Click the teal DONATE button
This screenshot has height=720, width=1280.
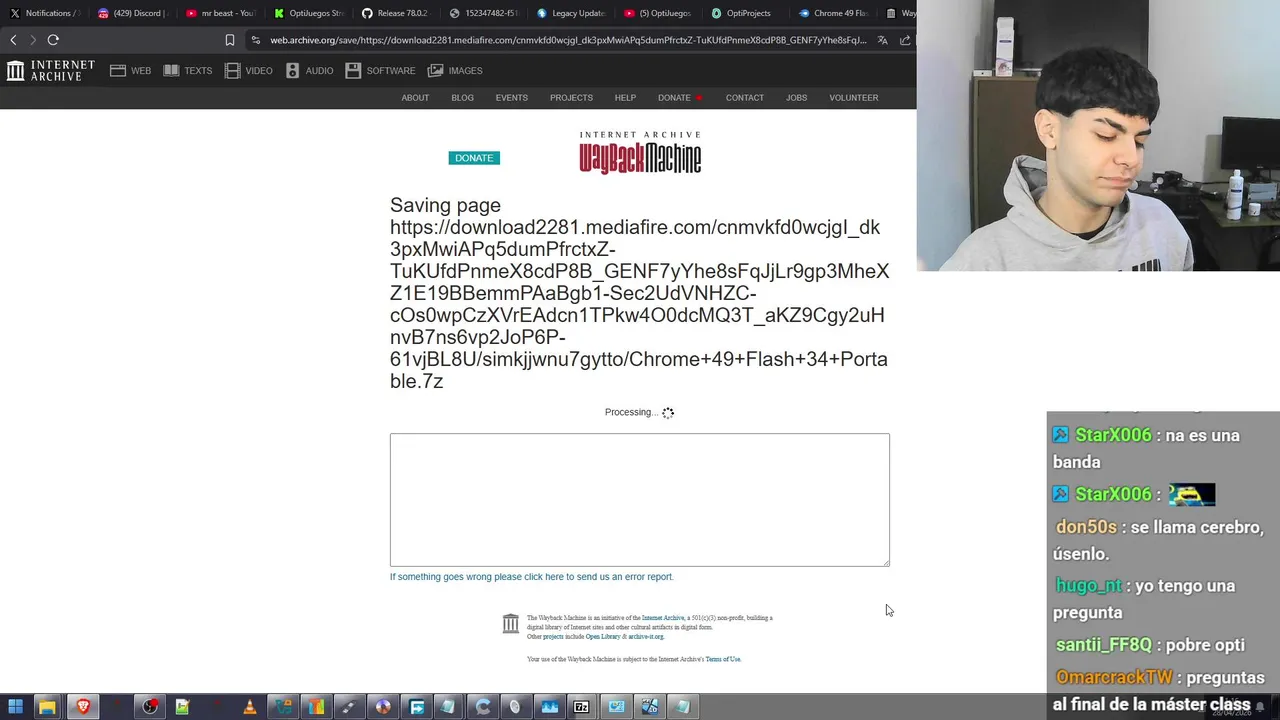click(474, 158)
